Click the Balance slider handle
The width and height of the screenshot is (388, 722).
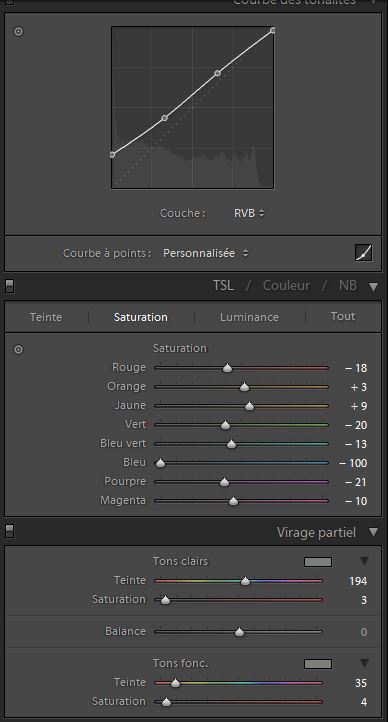pyautogui.click(x=239, y=632)
